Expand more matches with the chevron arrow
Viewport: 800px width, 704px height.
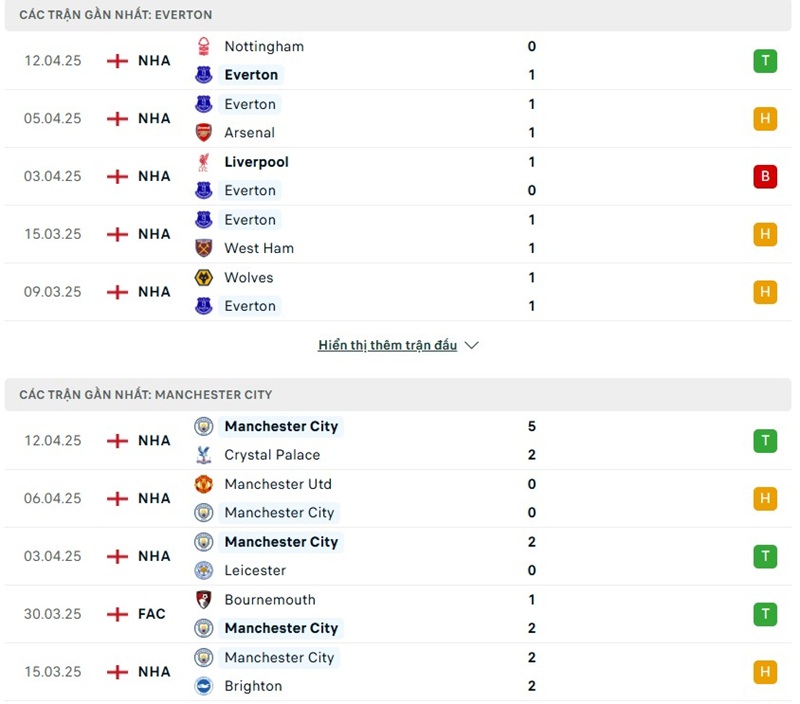(472, 345)
